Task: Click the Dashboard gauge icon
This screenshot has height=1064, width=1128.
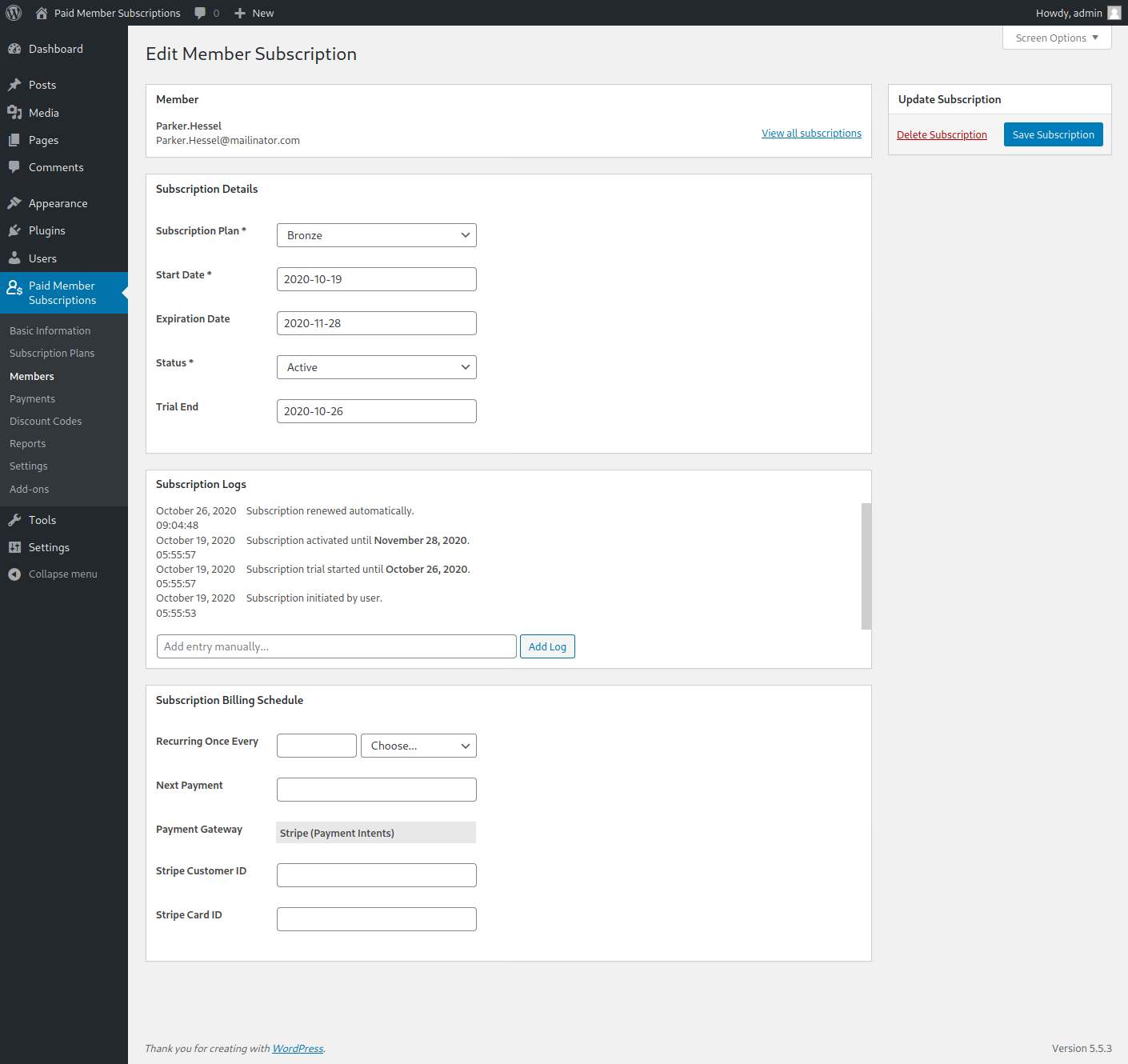Action: [x=14, y=49]
